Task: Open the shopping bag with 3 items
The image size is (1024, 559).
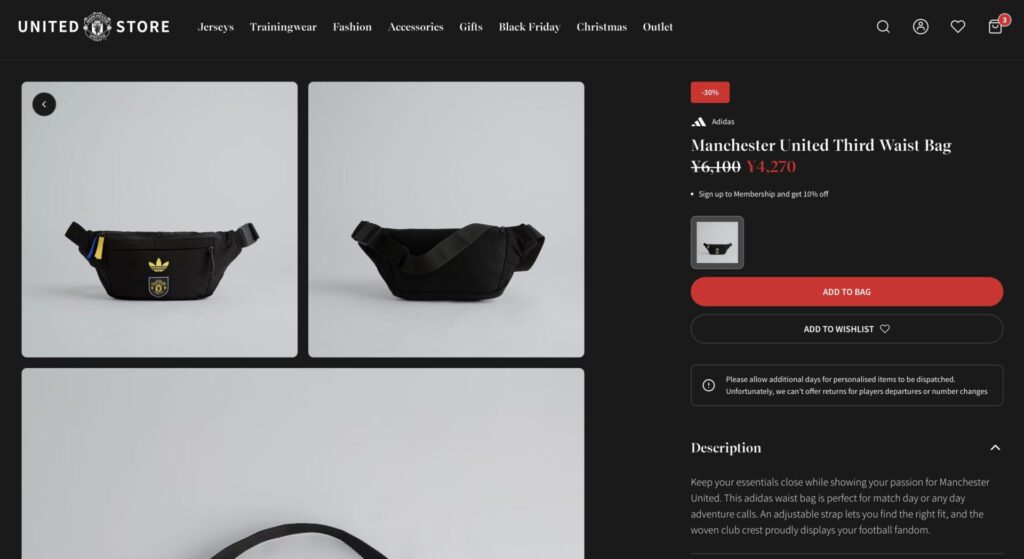Action: click(997, 25)
